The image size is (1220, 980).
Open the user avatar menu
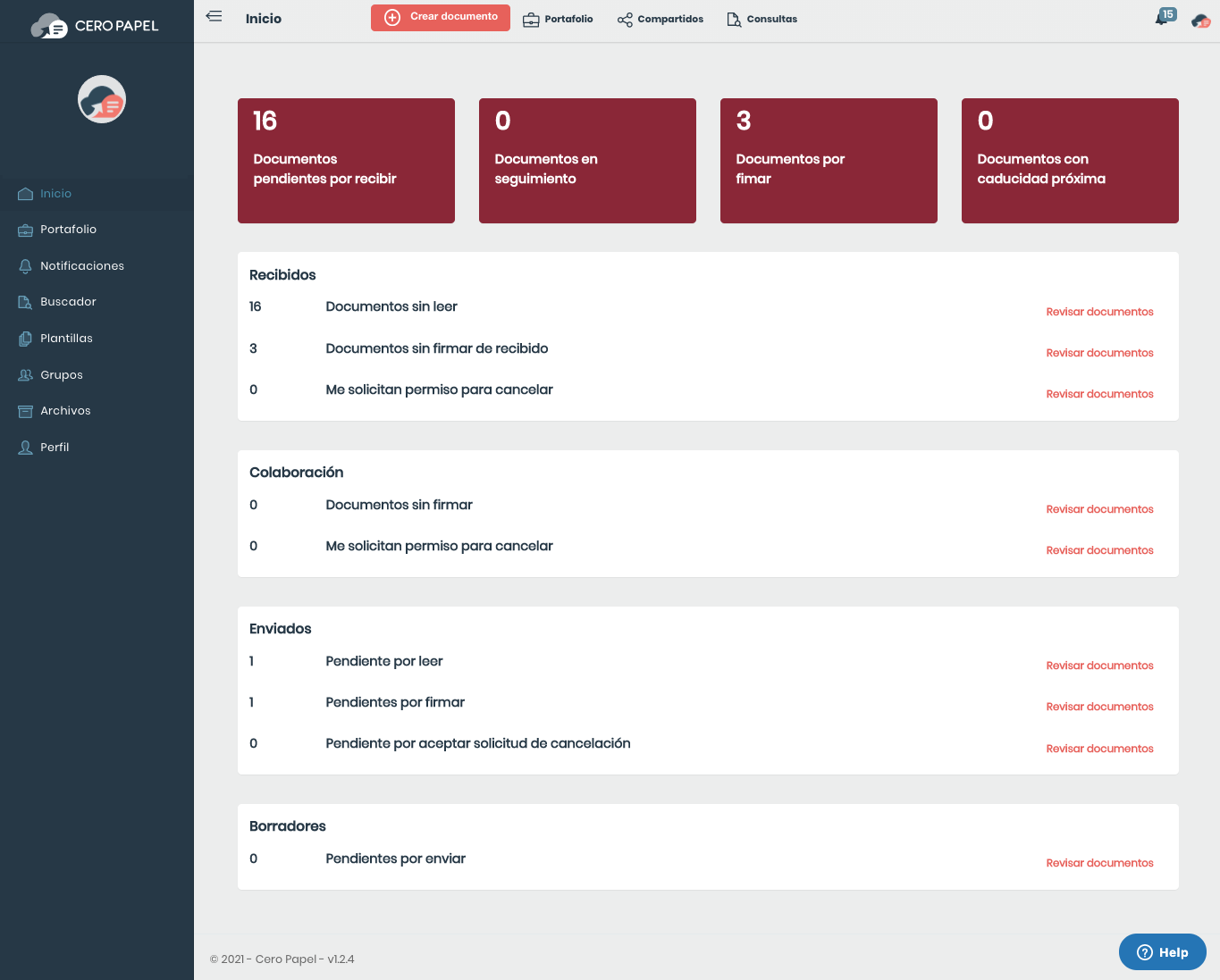pos(1199,19)
